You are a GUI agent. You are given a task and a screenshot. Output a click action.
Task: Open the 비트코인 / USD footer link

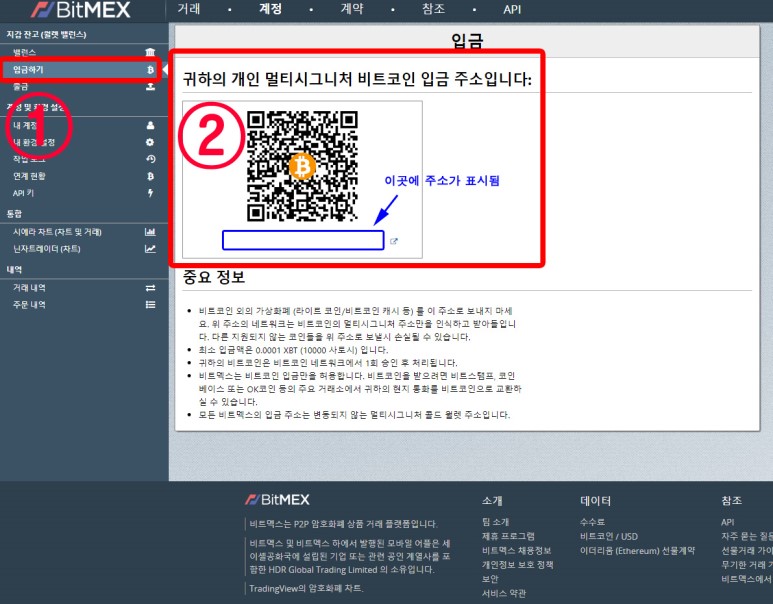click(609, 536)
